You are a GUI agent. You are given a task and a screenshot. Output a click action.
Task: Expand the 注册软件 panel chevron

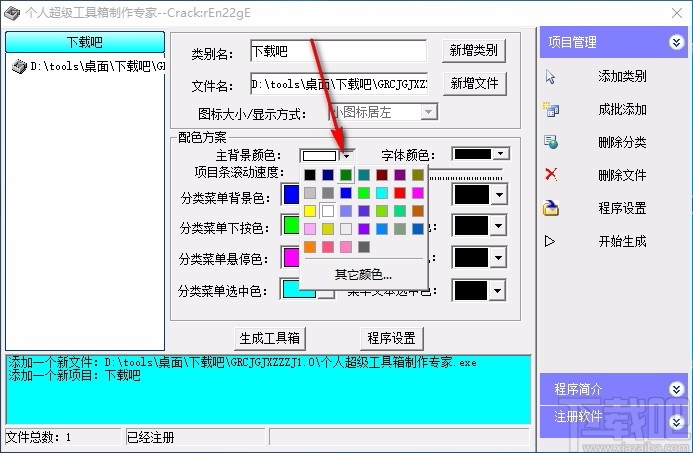pyautogui.click(x=676, y=422)
